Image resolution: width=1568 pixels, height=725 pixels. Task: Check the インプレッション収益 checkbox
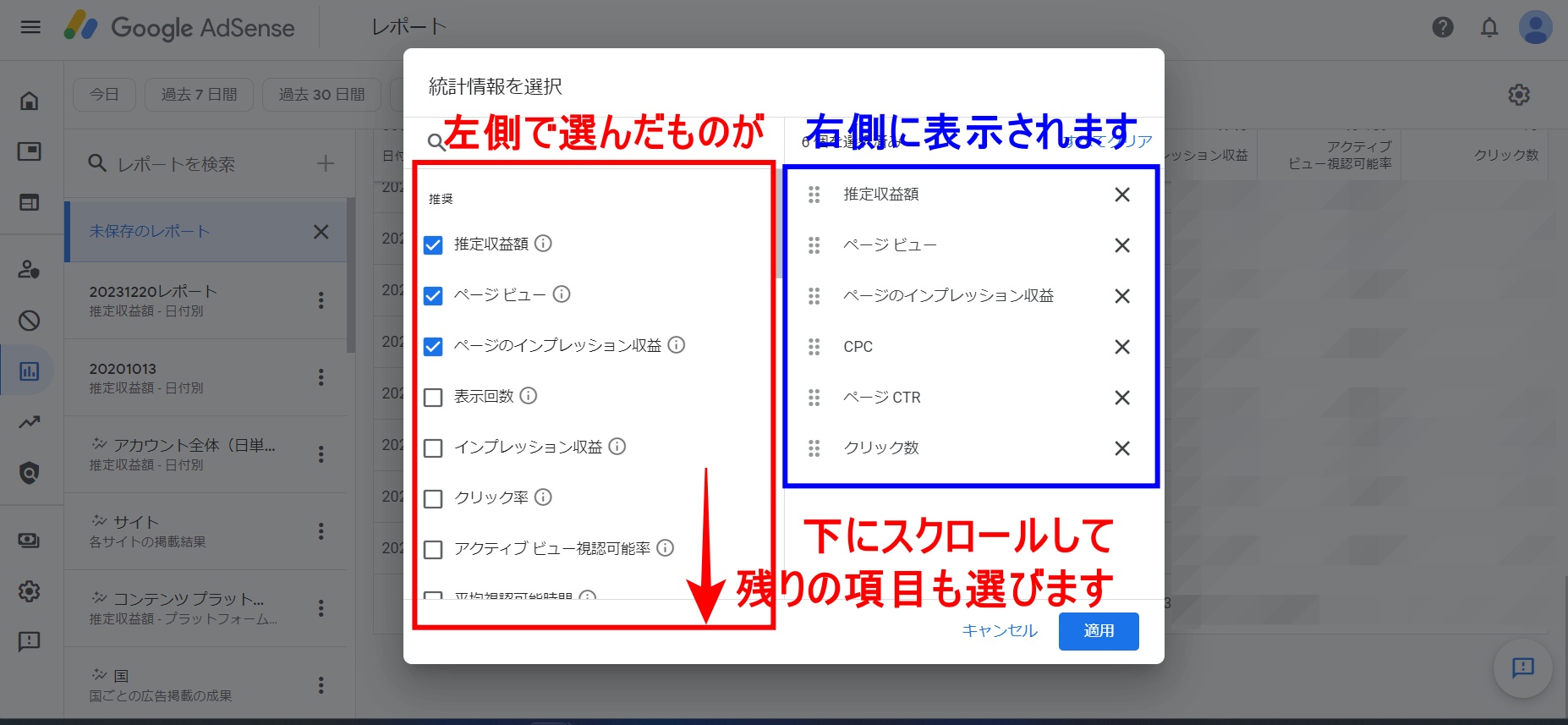[x=433, y=448]
